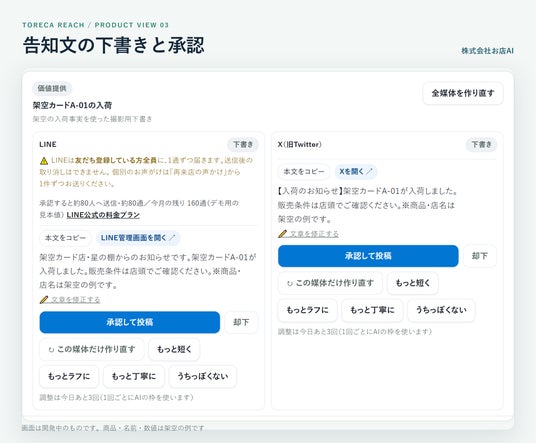The height and width of the screenshot is (443, 536).
Task: Click the pencil icon under the X draft text
Action: click(x=282, y=234)
